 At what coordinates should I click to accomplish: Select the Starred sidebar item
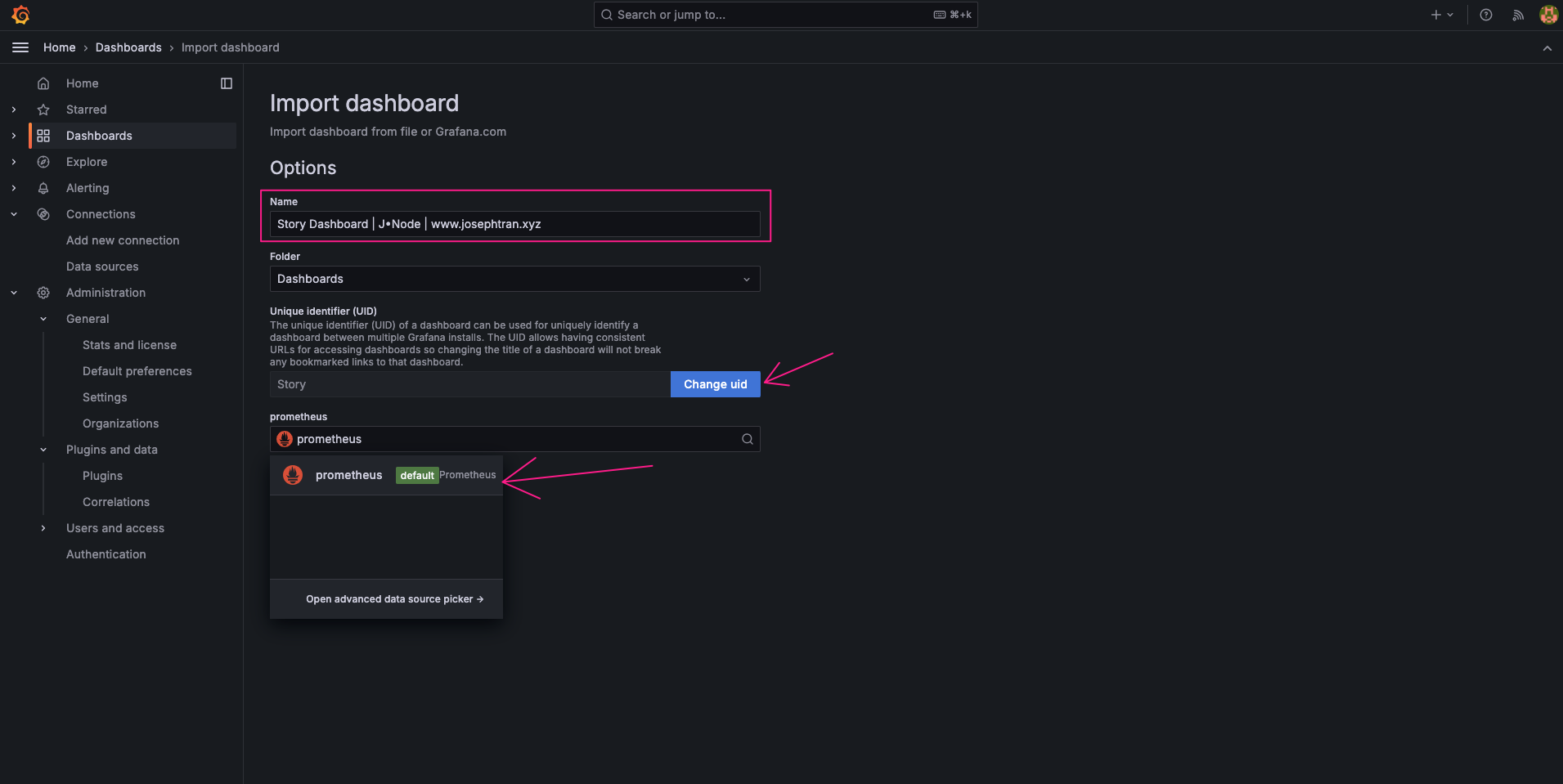(x=86, y=110)
